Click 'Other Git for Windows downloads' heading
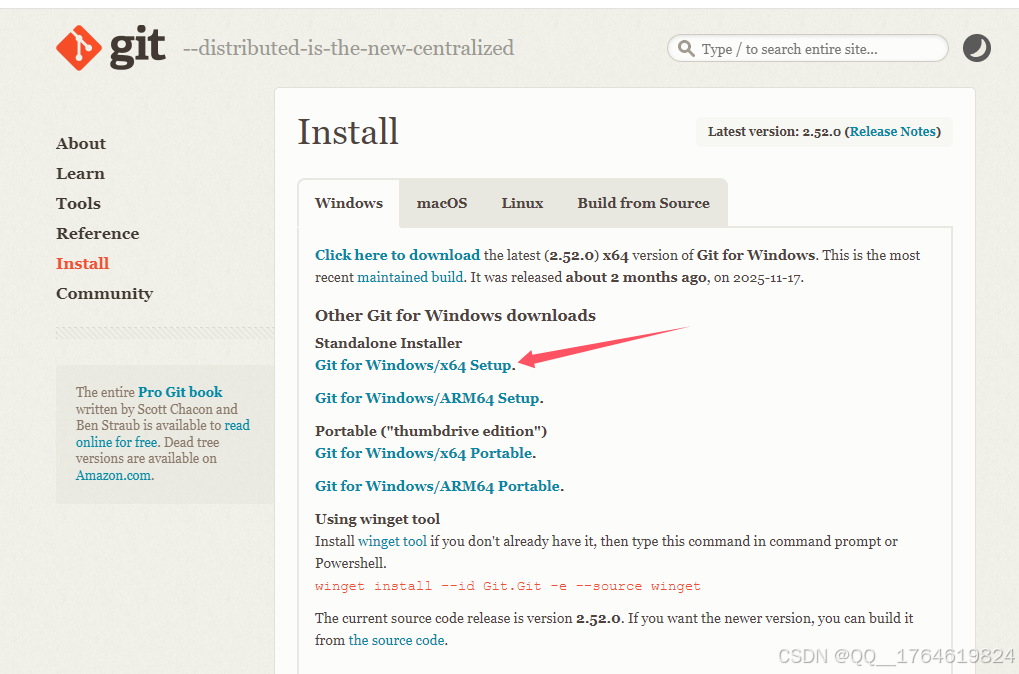This screenshot has height=674, width=1019. pyautogui.click(x=456, y=316)
